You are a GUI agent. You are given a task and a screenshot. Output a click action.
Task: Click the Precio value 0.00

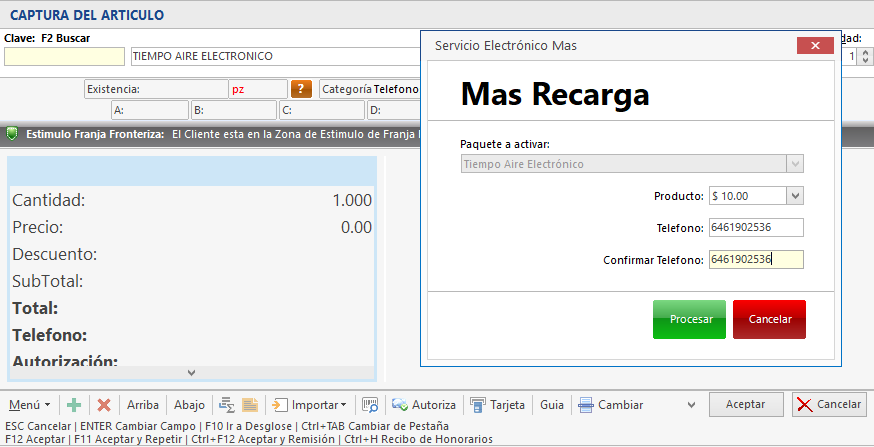pos(356,227)
